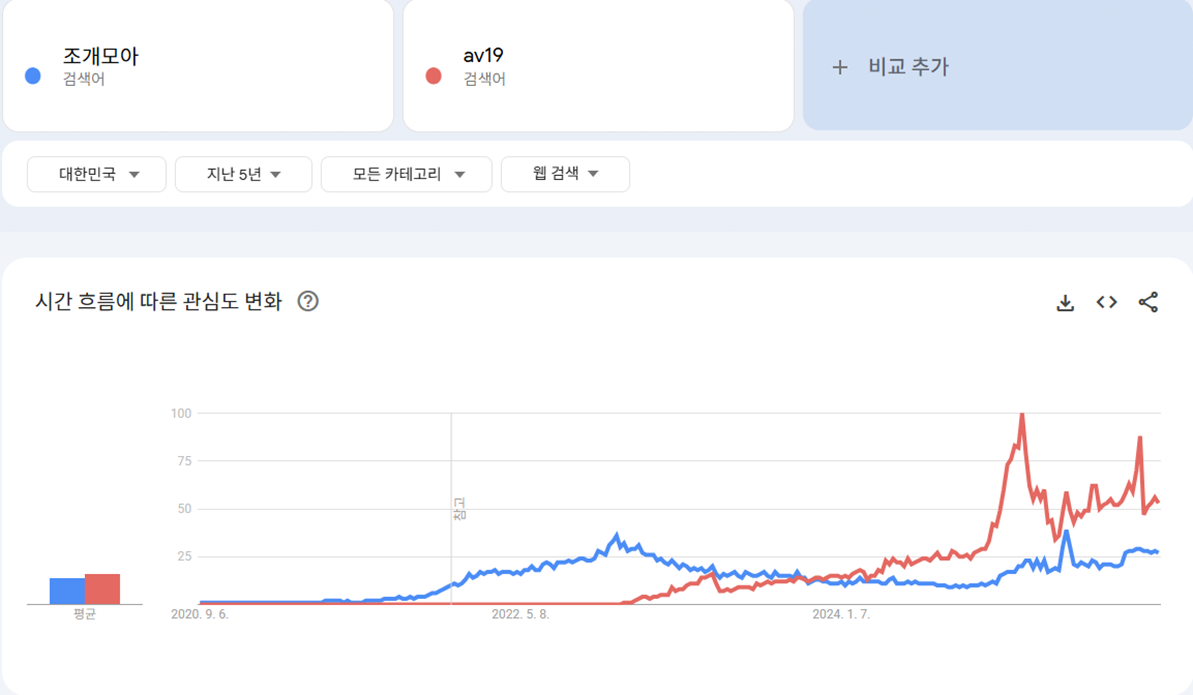Open the help tooltip next to chart title
Viewport: 1193px width, 695px height.
(308, 300)
